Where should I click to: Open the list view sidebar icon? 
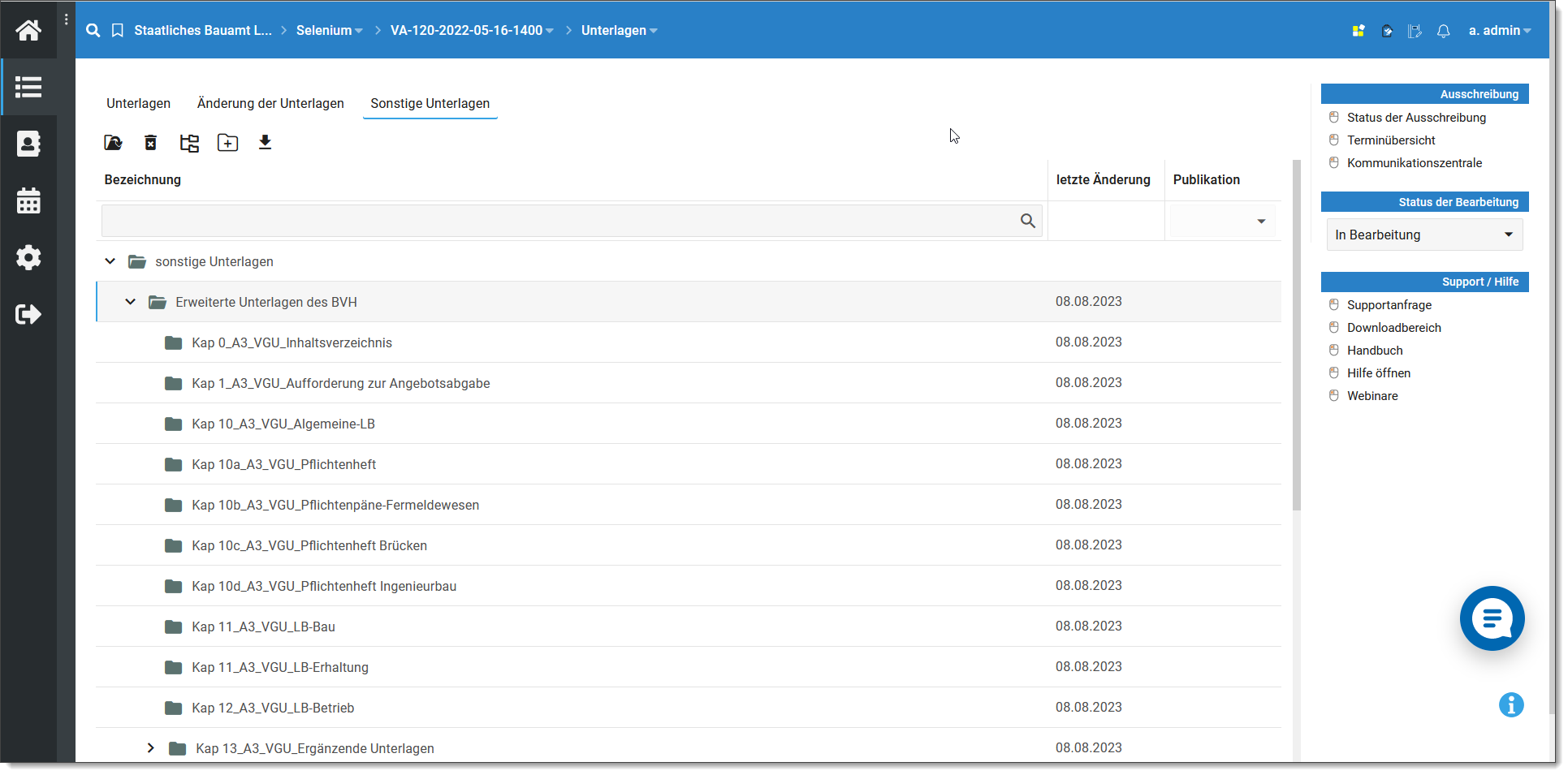(x=28, y=87)
